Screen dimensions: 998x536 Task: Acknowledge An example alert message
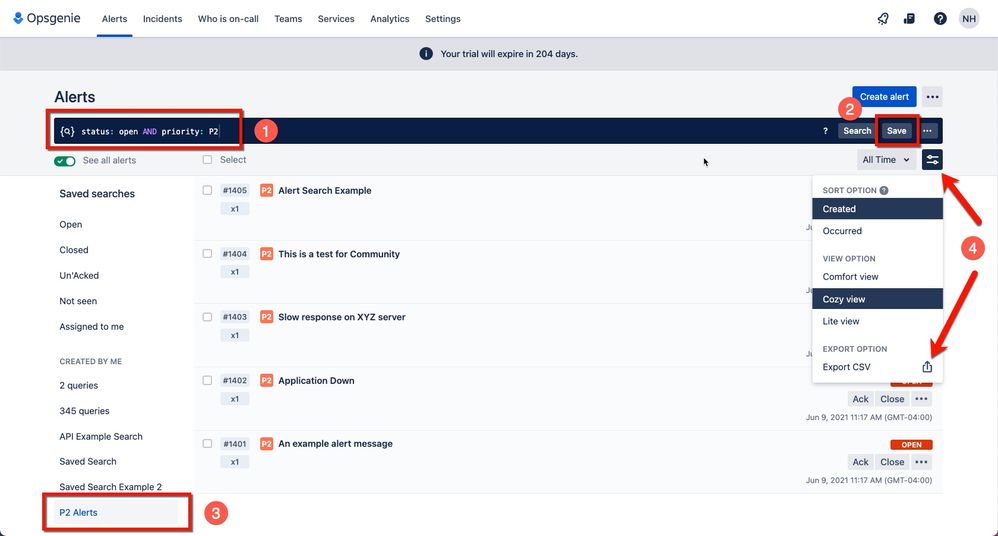[861, 462]
